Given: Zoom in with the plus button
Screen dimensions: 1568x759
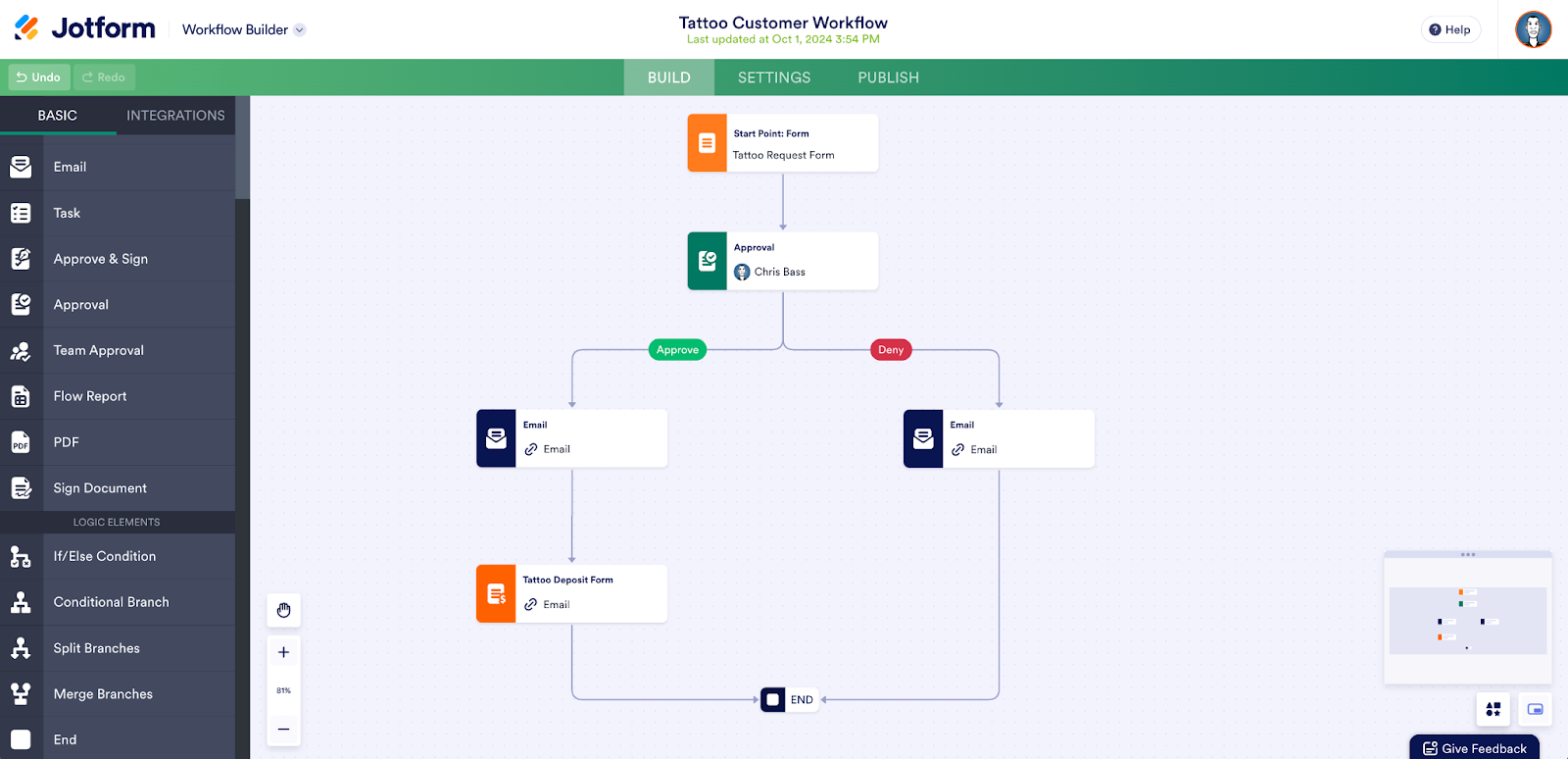Looking at the screenshot, I should 284,652.
